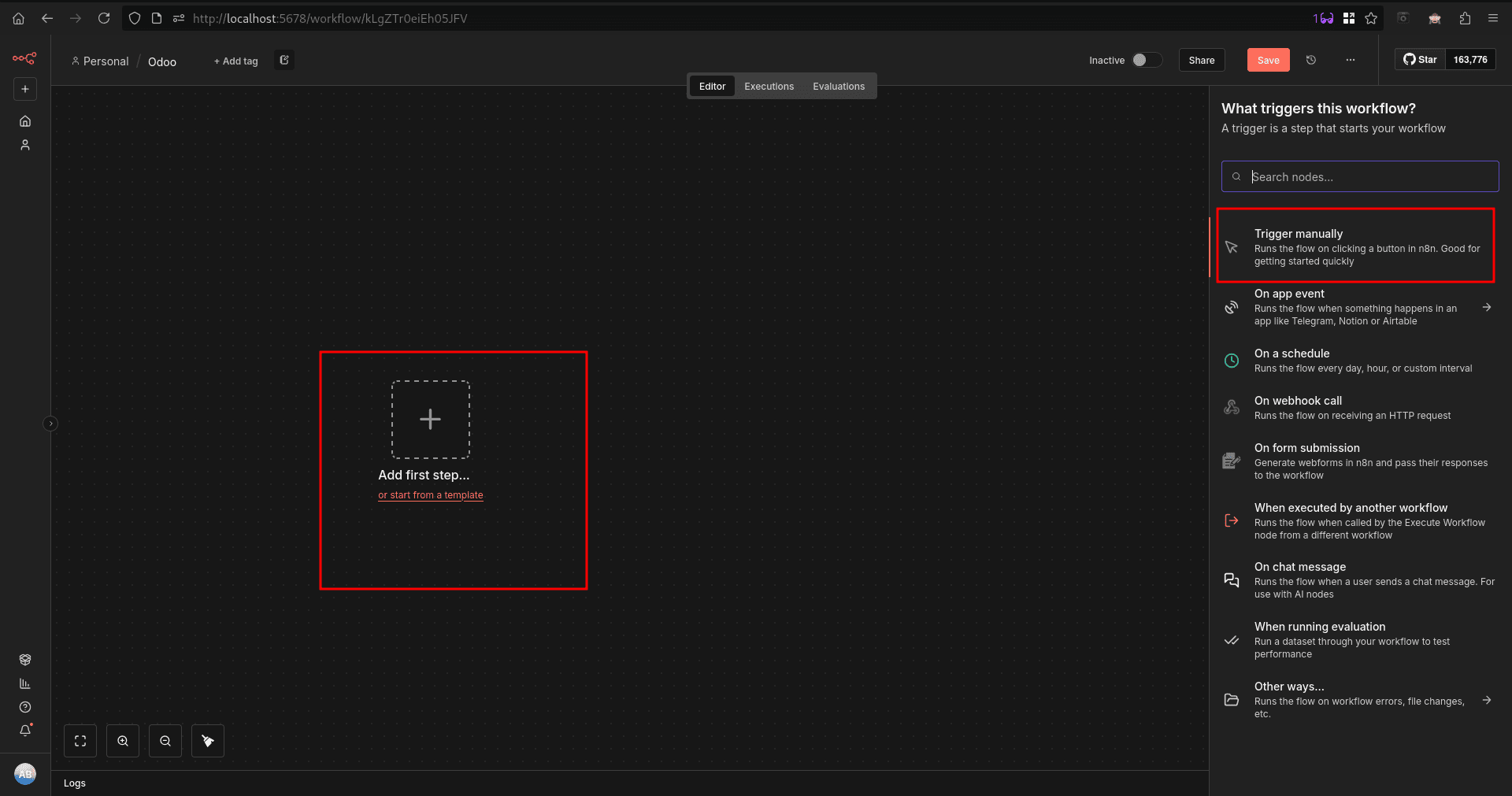
Task: Switch to the Evaluations tab
Action: coord(838,86)
